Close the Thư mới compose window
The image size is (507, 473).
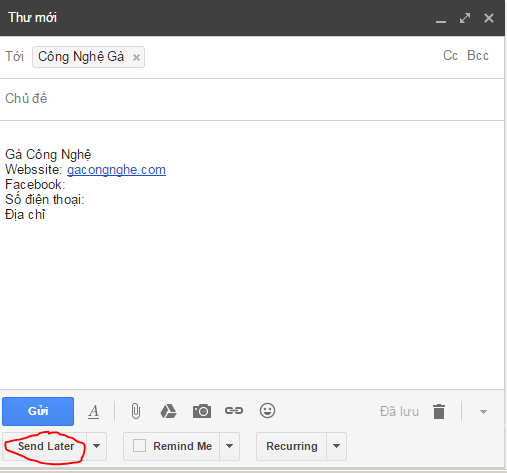pos(489,18)
